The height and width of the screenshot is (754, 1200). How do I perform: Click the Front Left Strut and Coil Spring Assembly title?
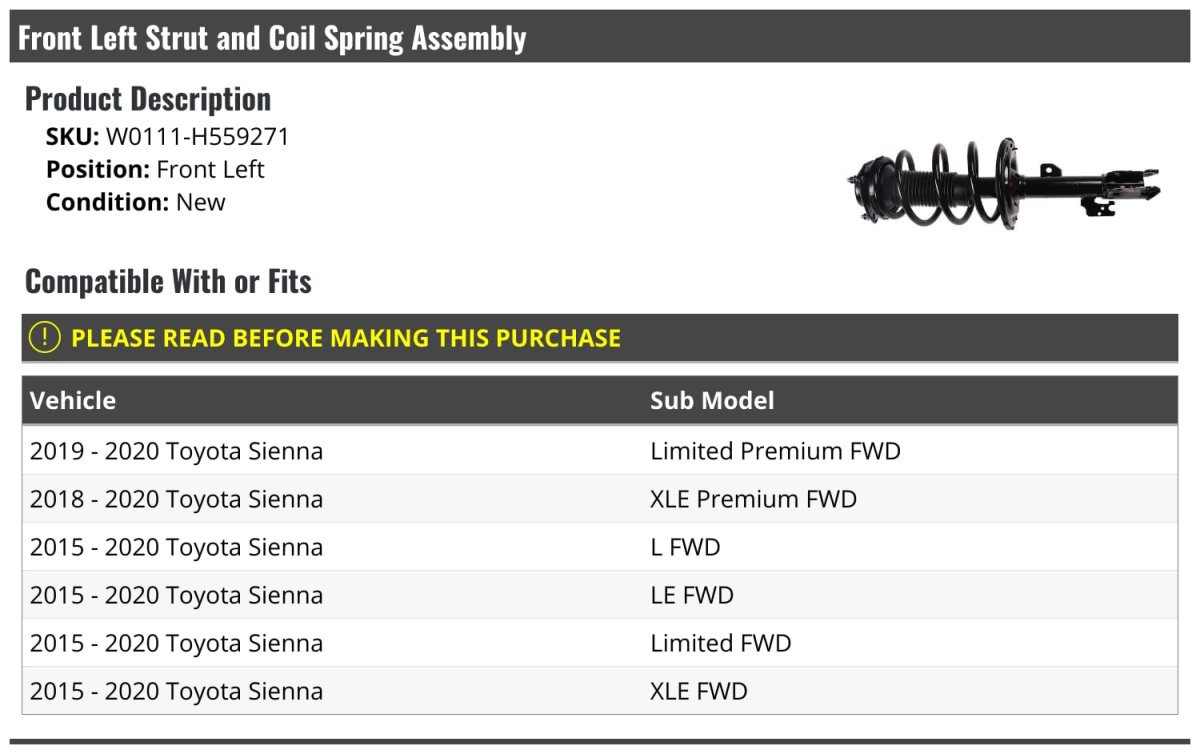tap(272, 38)
